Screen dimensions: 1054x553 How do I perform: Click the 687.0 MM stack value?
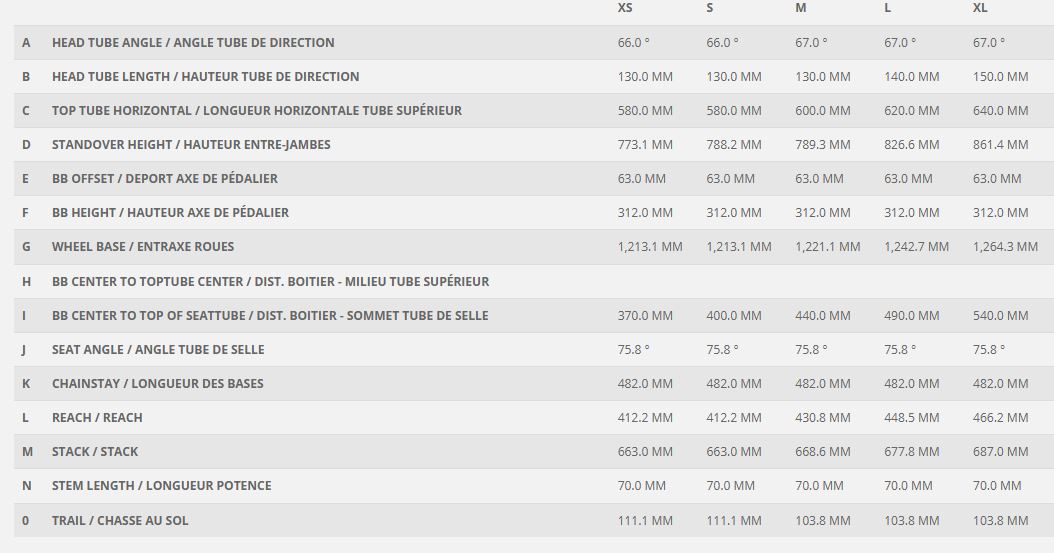click(1000, 452)
